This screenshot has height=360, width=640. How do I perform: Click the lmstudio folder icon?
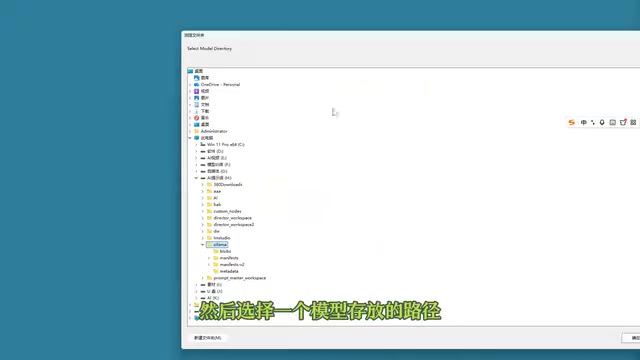[x=209, y=238]
